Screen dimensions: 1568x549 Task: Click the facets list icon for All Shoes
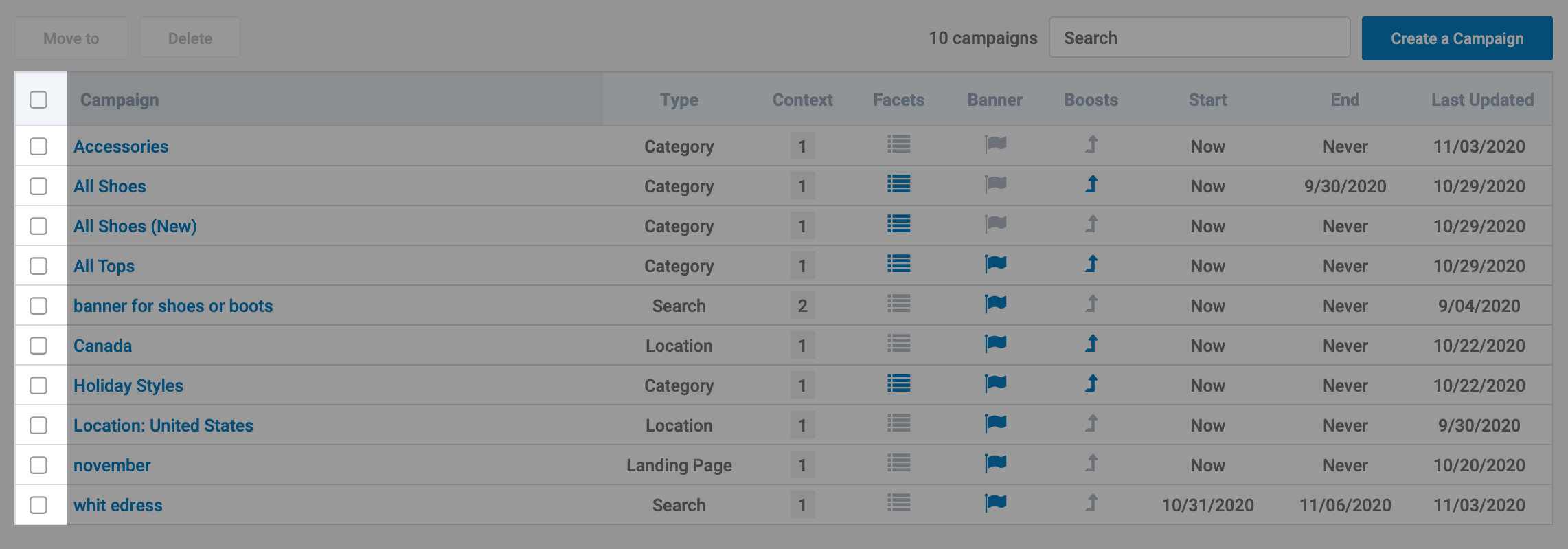[898, 184]
